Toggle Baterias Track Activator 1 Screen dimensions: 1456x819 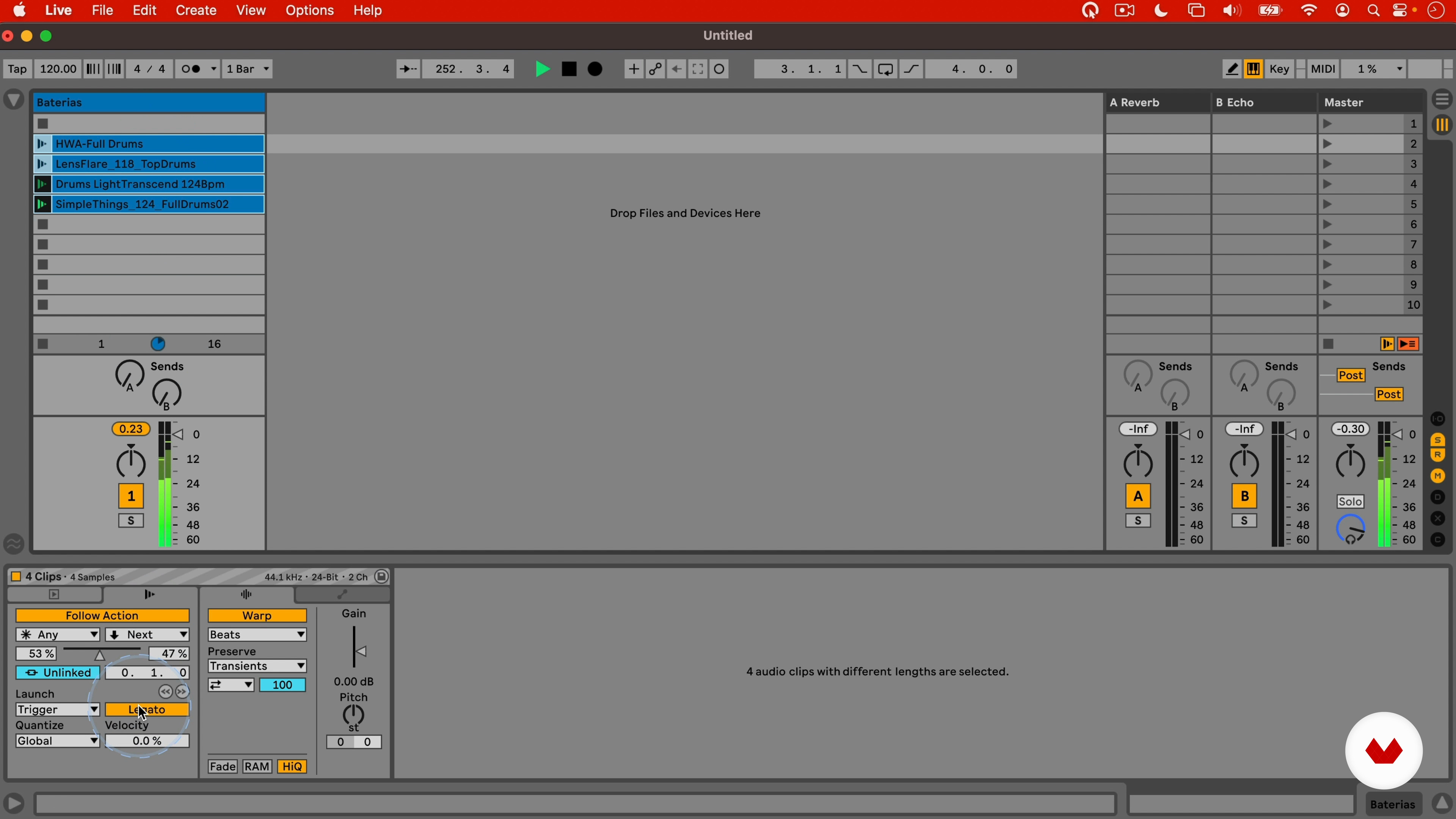tap(131, 497)
